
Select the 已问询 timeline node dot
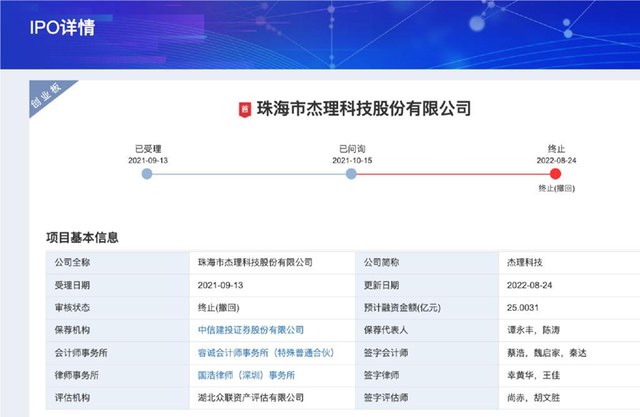[351, 174]
